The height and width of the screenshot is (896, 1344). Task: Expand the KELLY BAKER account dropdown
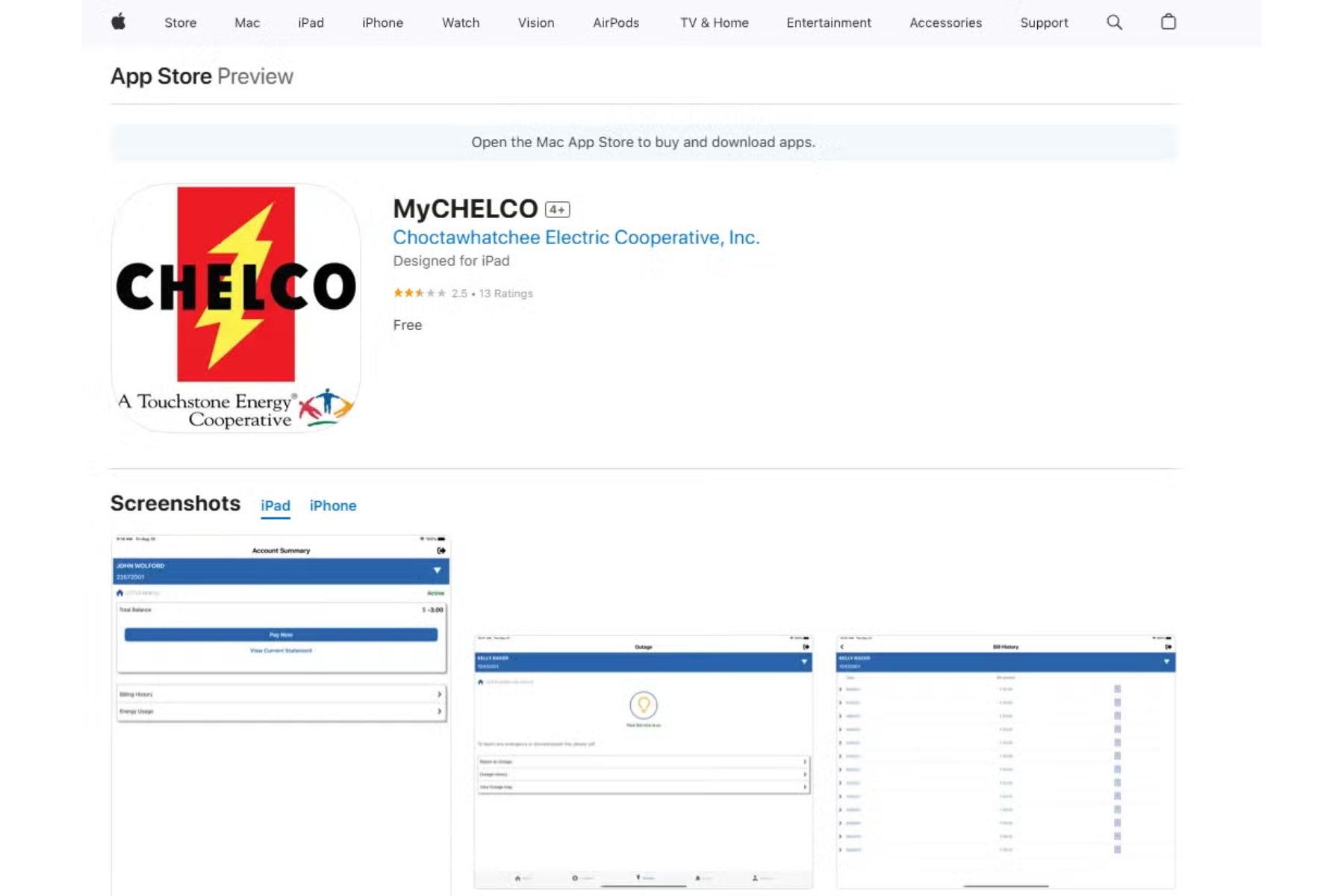click(x=804, y=661)
